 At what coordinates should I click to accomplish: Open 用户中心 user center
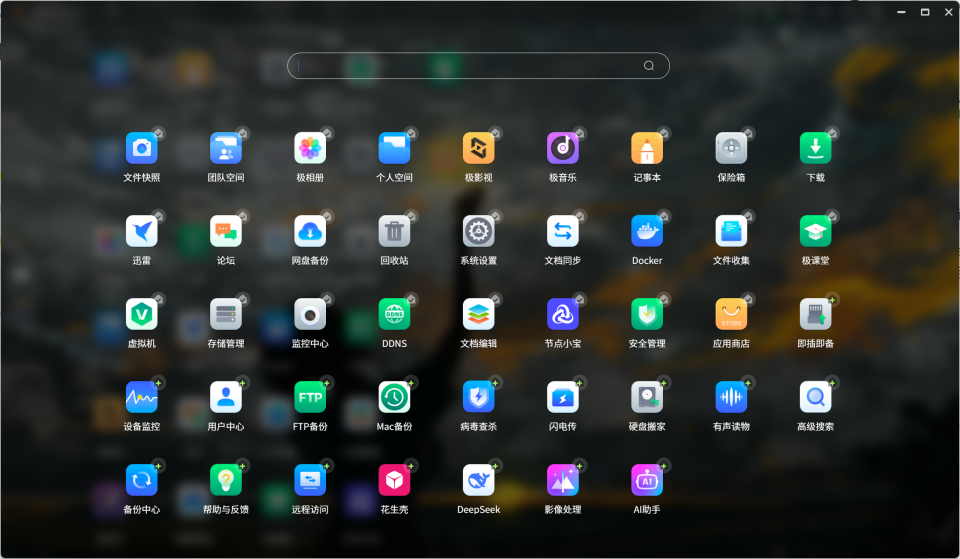226,397
